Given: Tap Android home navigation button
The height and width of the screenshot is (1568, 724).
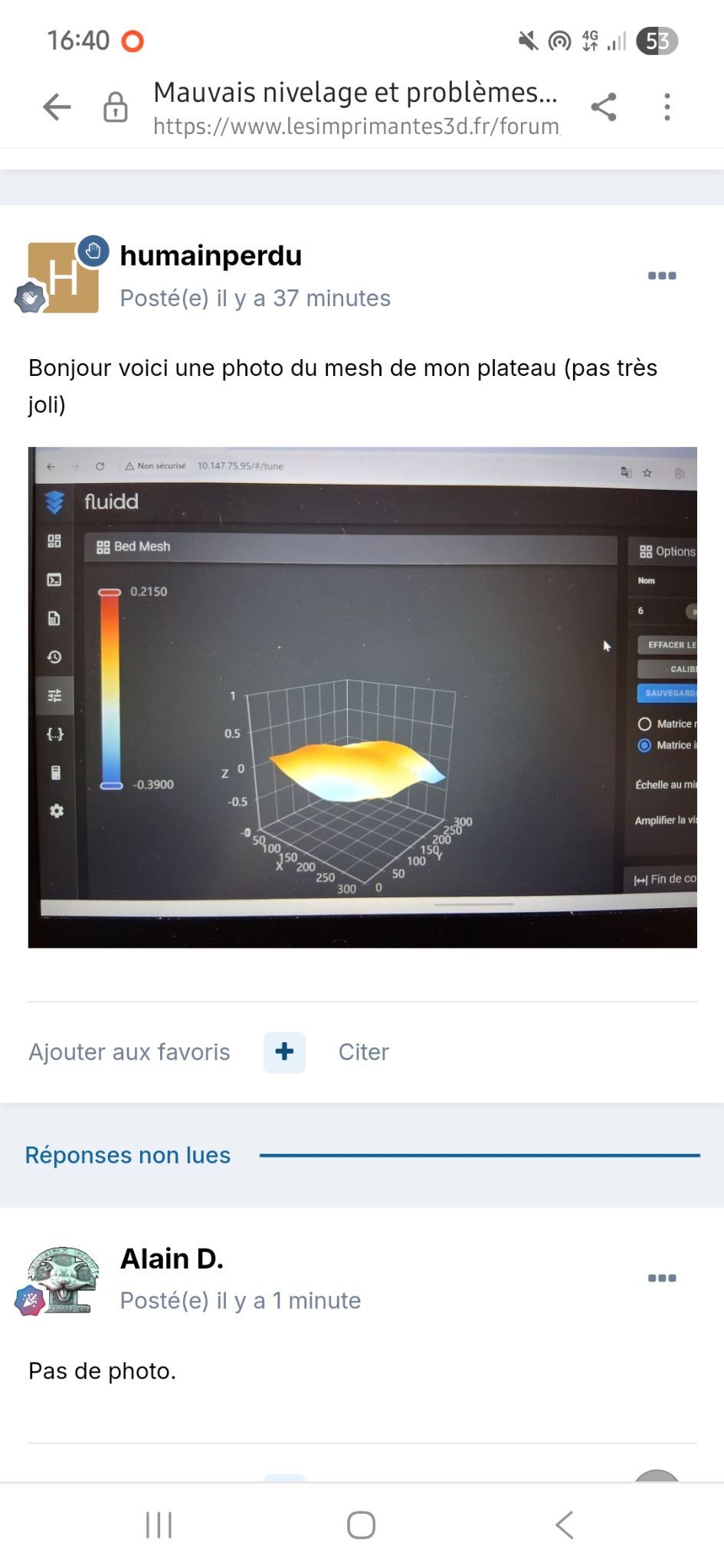Looking at the screenshot, I should click(x=361, y=1525).
